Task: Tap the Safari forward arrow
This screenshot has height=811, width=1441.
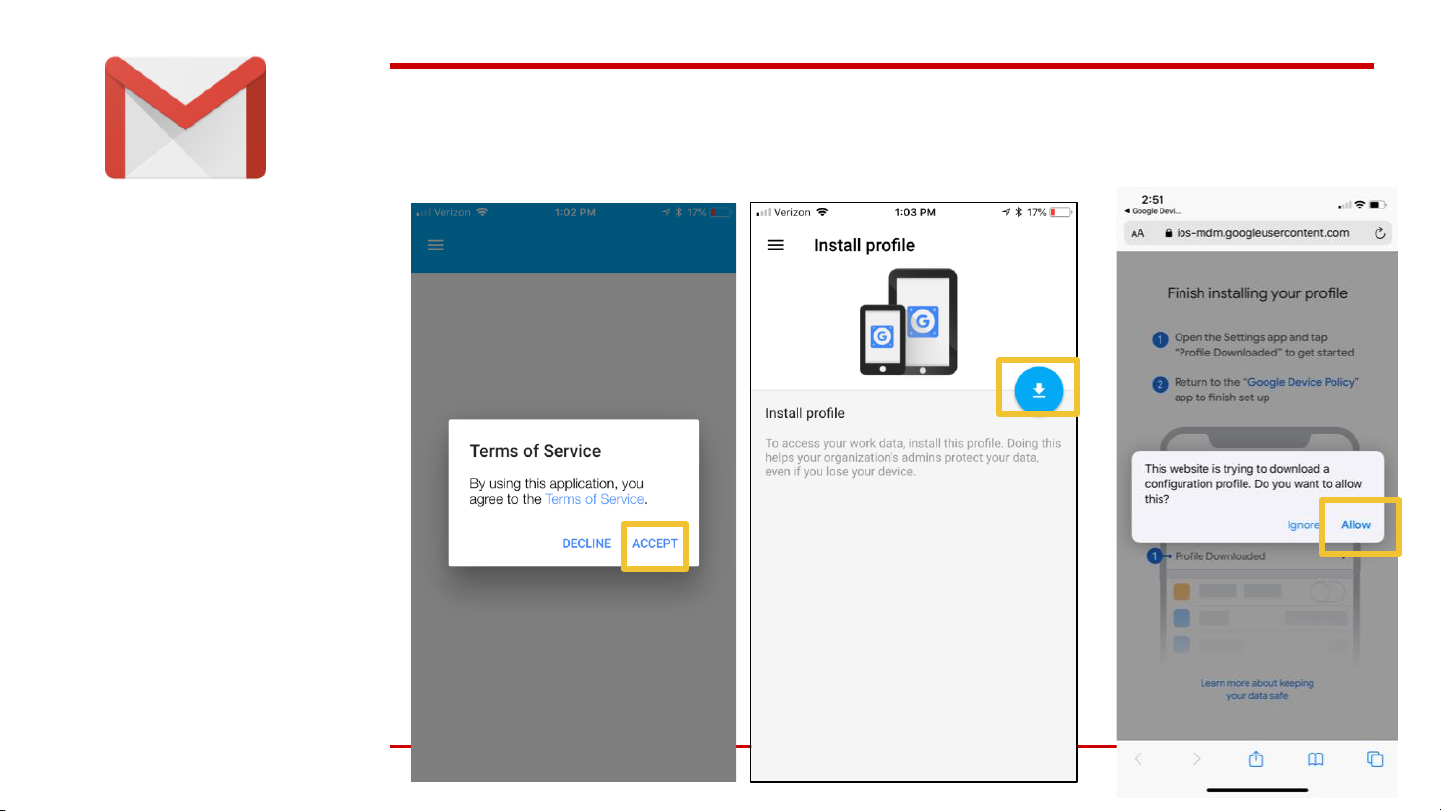Action: click(1197, 759)
